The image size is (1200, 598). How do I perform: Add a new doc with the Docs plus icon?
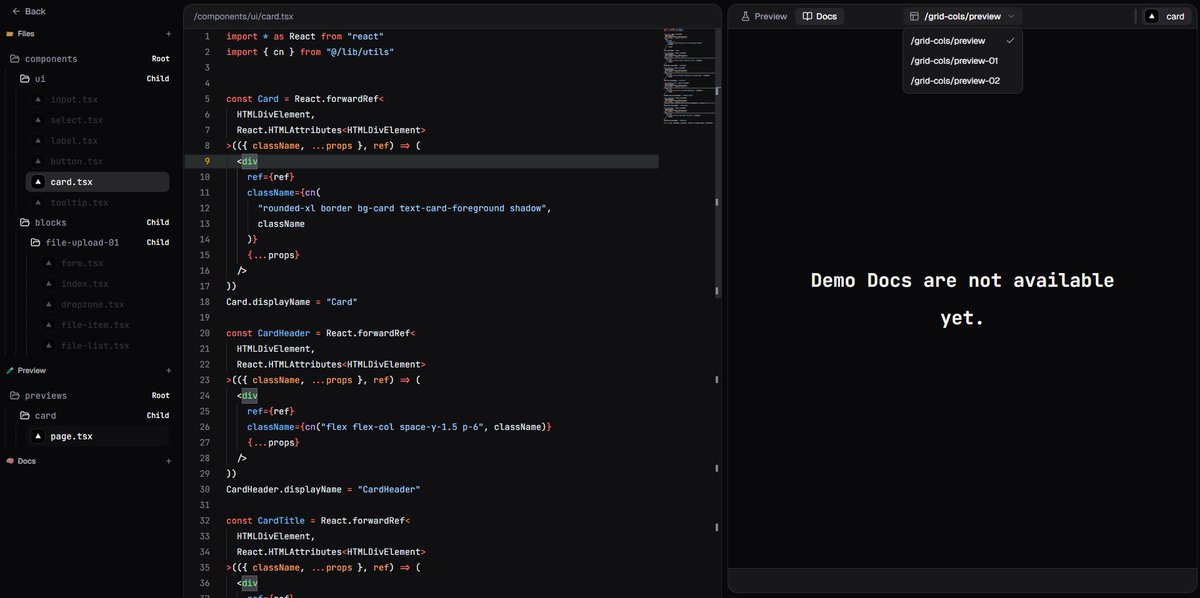pos(168,461)
